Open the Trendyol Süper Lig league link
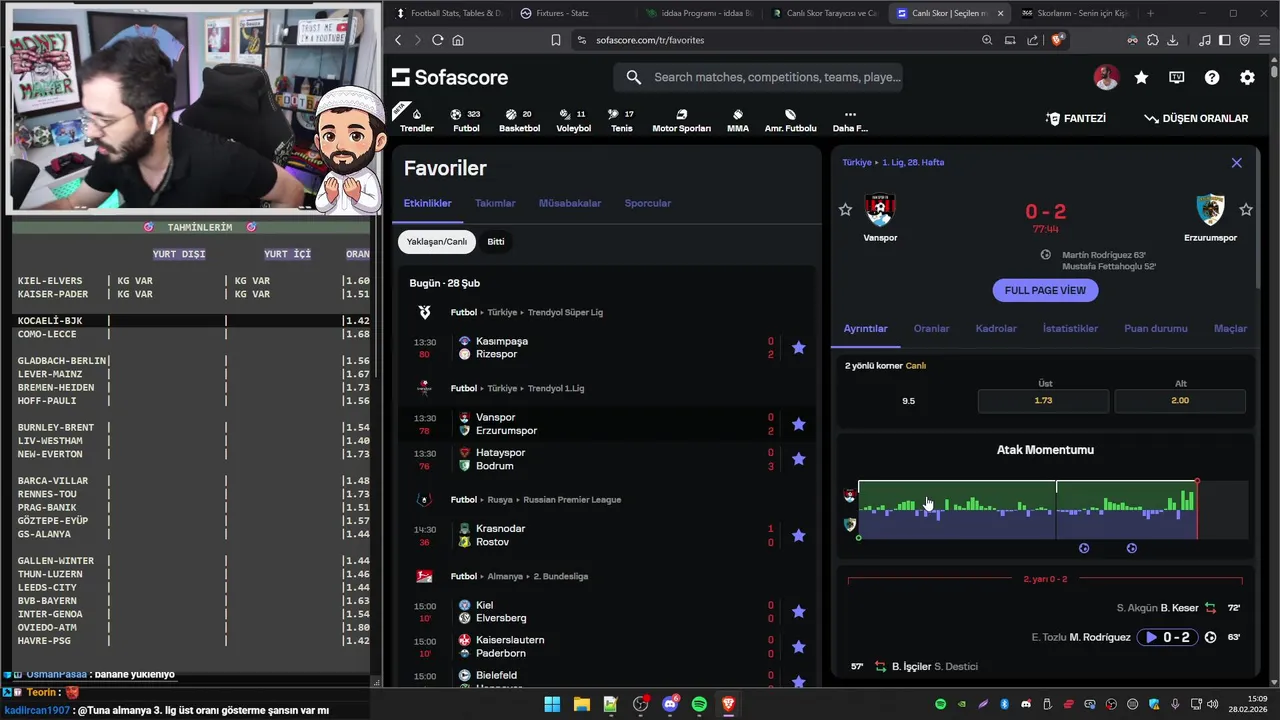Screen dimensions: 1280x720 565,312
